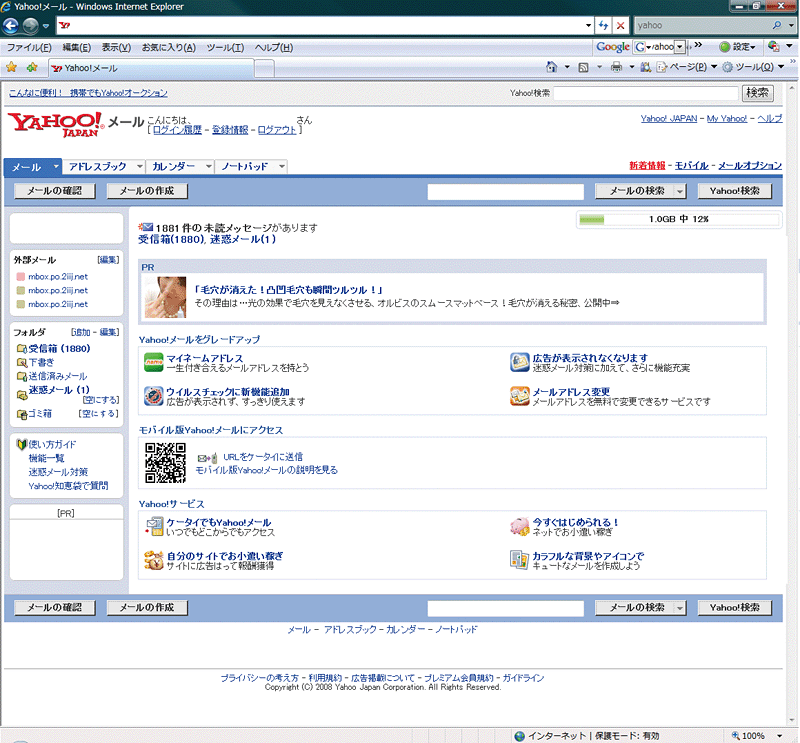The width and height of the screenshot is (800, 743).
Task: Click the browser Back arrow button
Action: [11, 25]
